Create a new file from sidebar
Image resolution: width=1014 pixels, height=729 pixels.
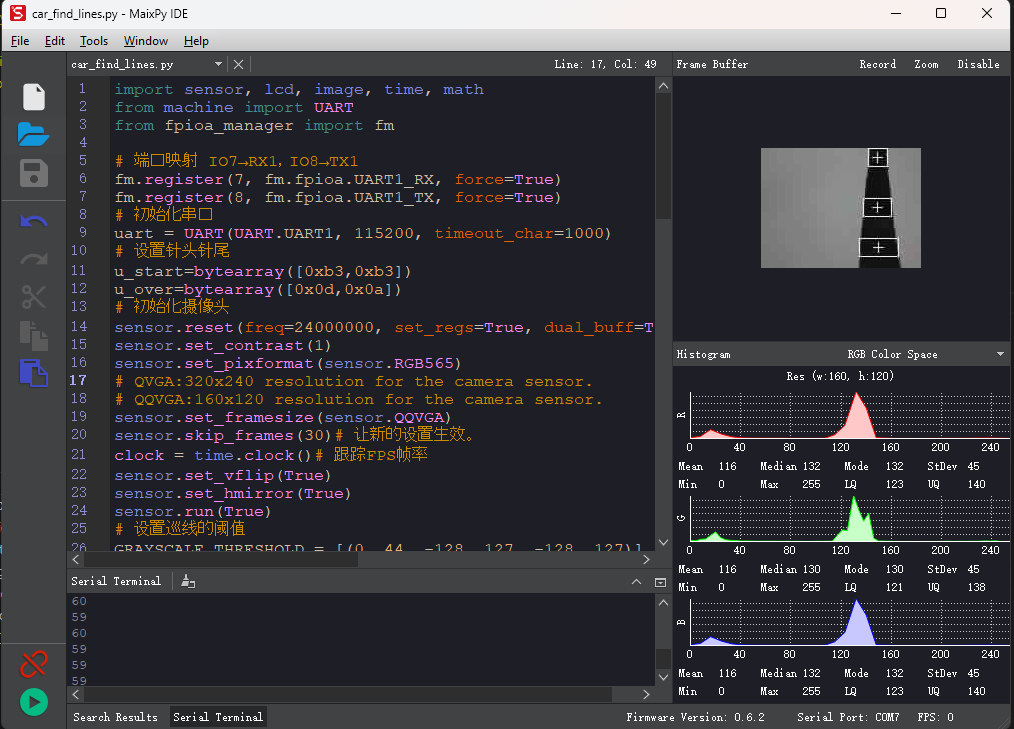[x=34, y=97]
